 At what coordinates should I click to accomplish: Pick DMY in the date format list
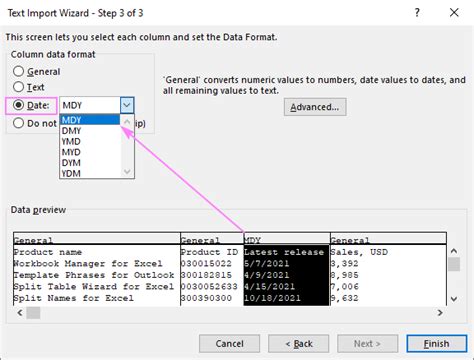click(90, 131)
